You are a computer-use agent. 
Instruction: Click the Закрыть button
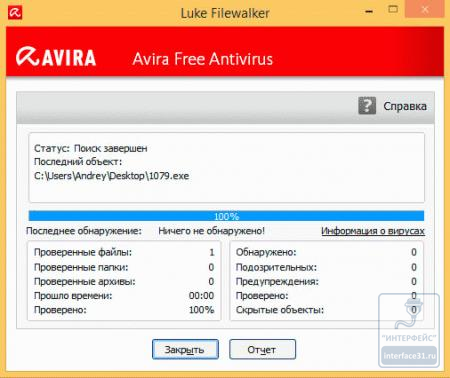click(x=185, y=349)
